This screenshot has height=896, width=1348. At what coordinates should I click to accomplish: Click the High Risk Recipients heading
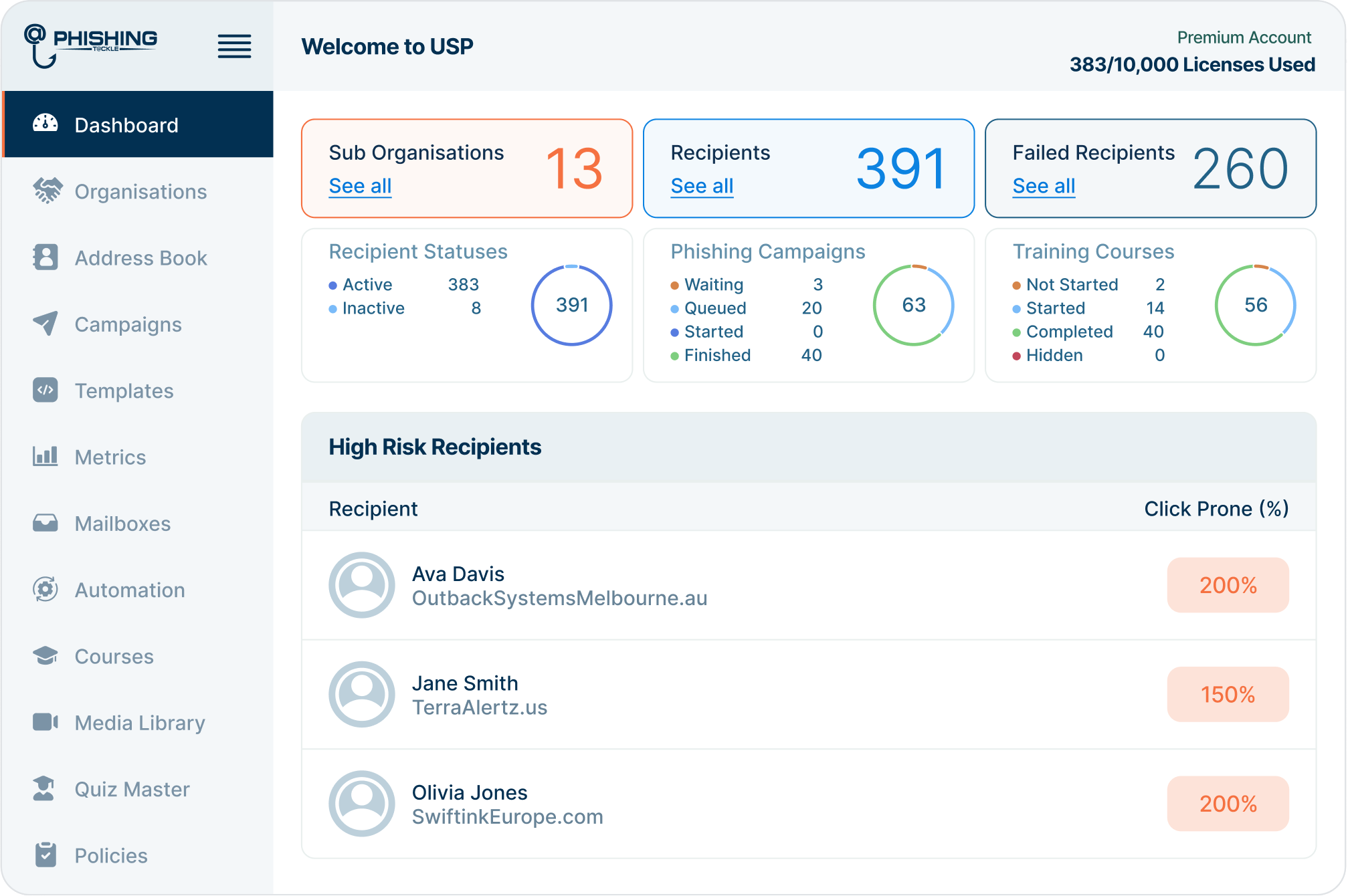tap(435, 447)
